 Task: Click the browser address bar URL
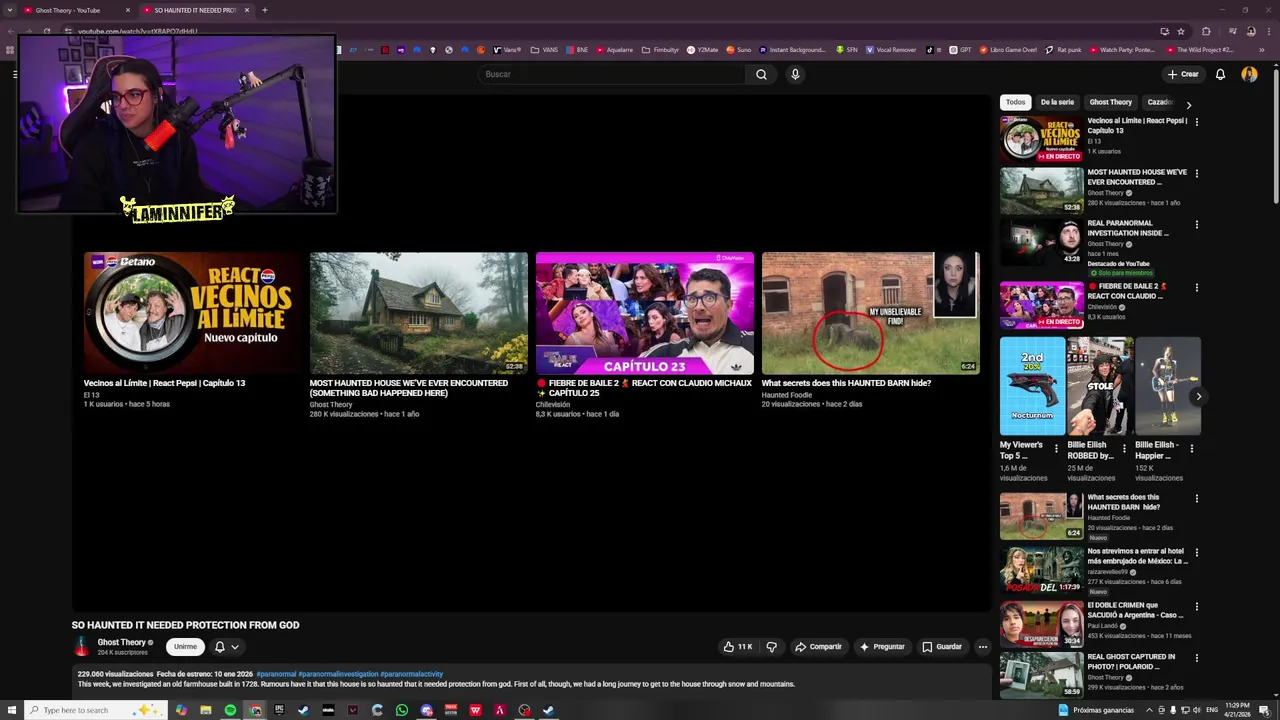click(x=138, y=31)
